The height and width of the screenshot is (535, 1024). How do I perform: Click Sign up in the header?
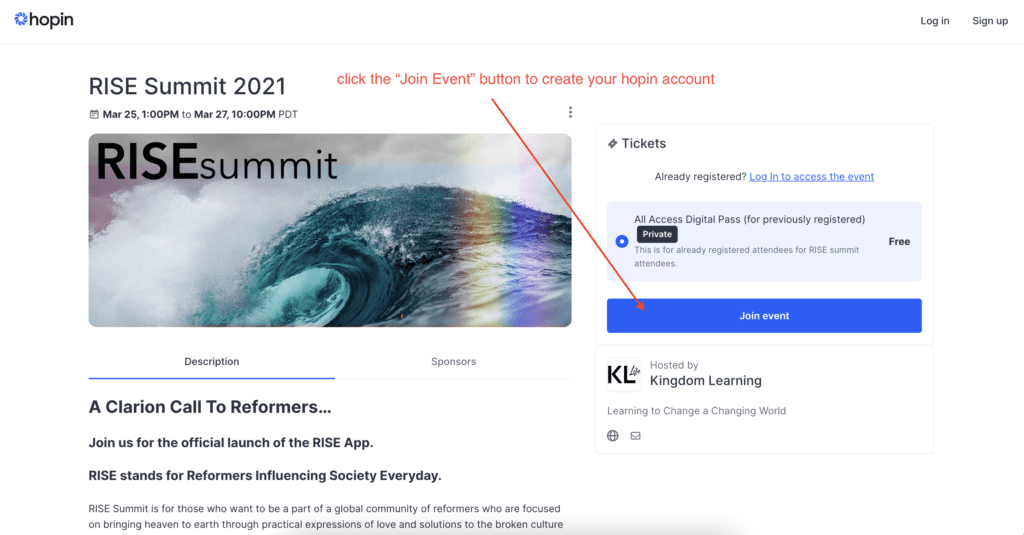990,21
